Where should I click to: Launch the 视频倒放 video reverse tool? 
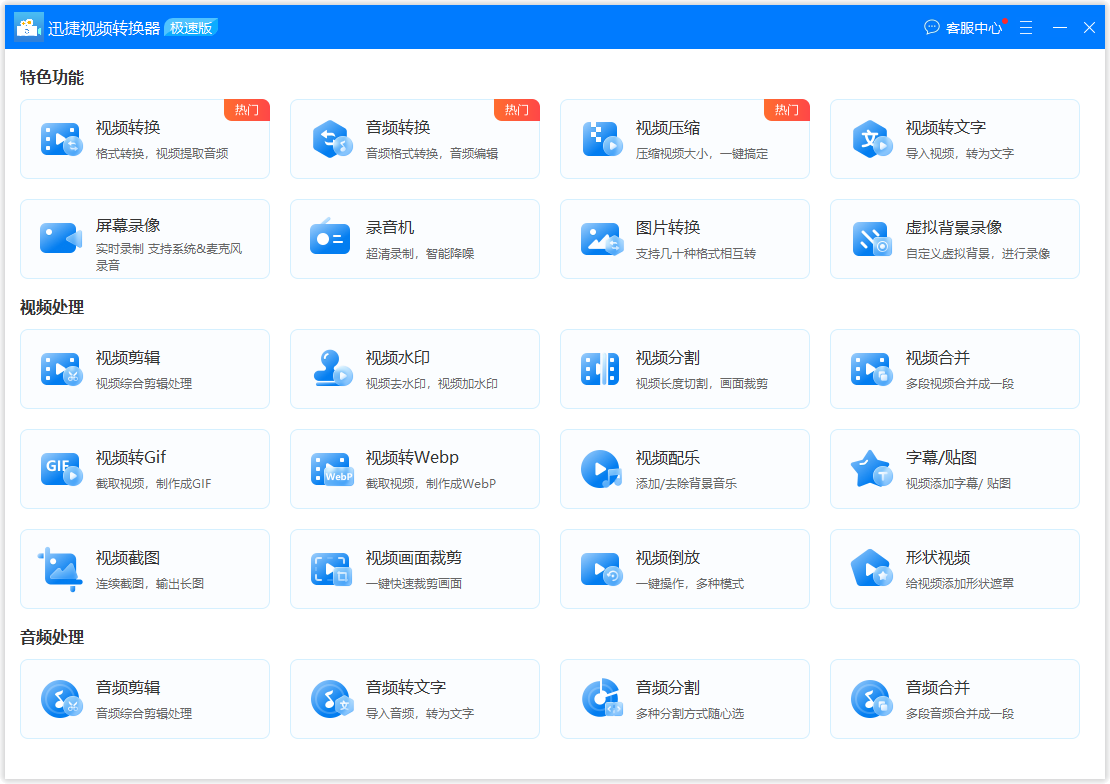[x=684, y=568]
